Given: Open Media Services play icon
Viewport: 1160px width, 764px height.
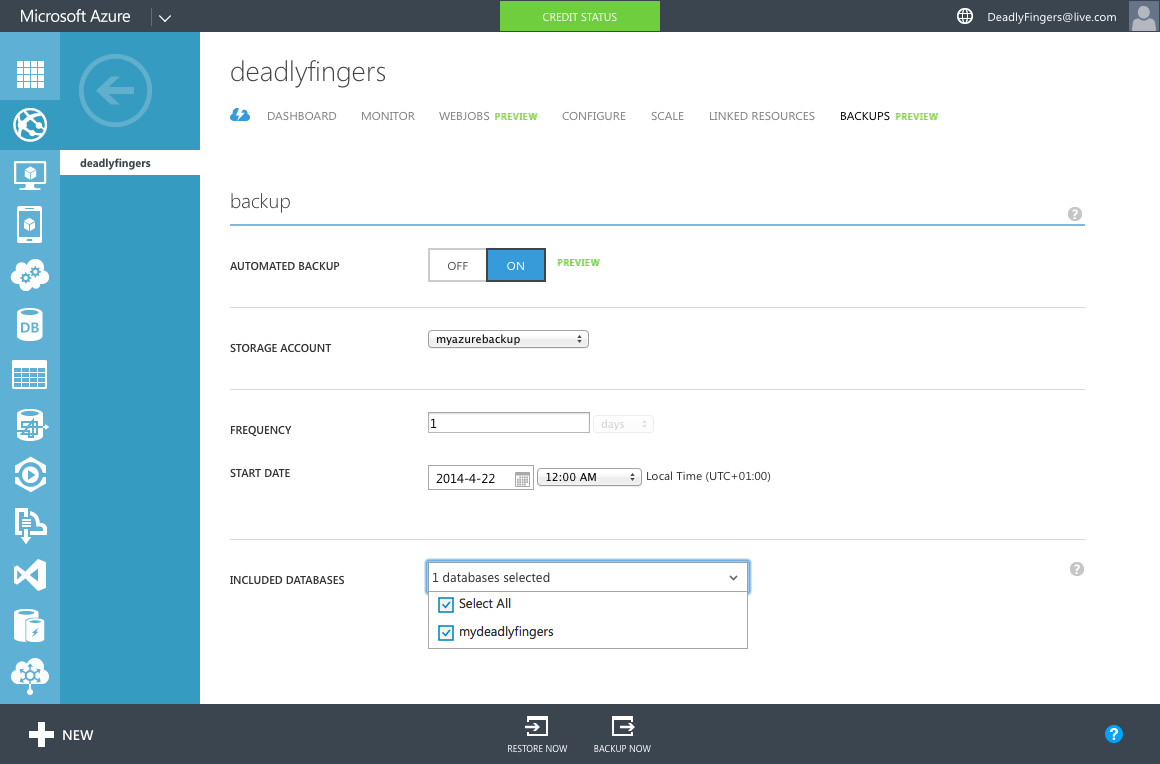Looking at the screenshot, I should pos(30,475).
